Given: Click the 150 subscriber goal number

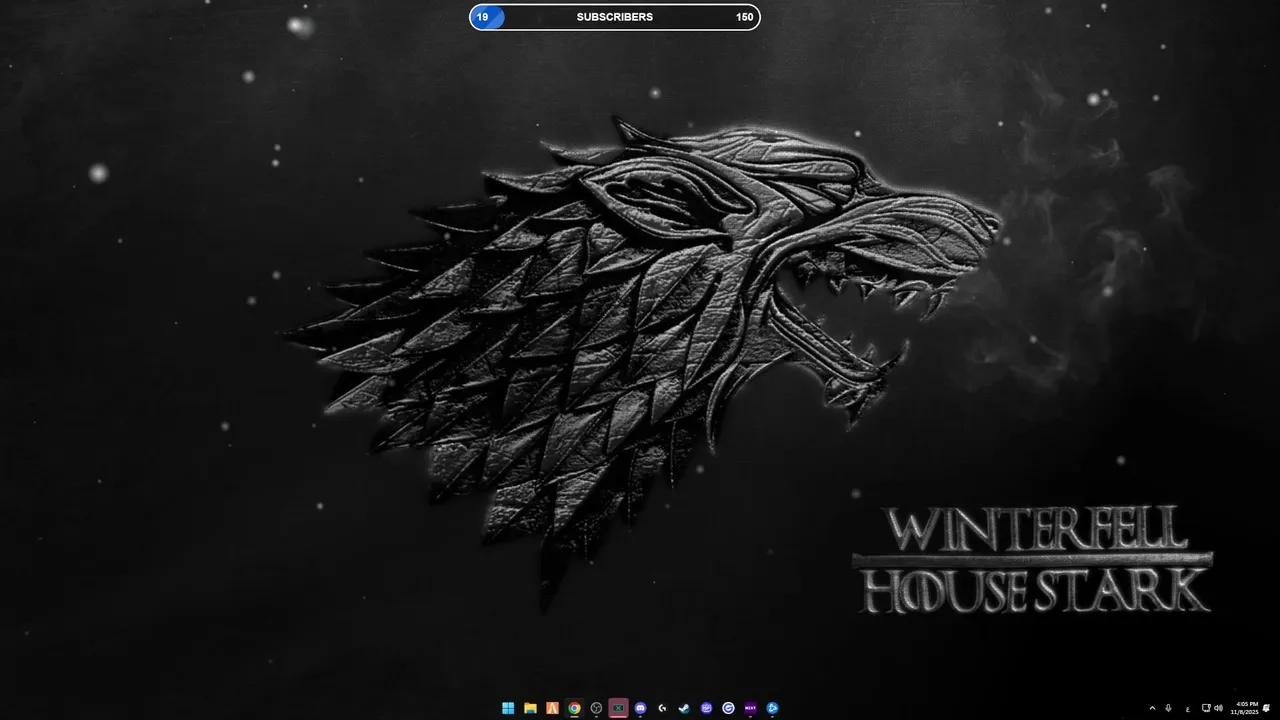Looking at the screenshot, I should pyautogui.click(x=745, y=17).
